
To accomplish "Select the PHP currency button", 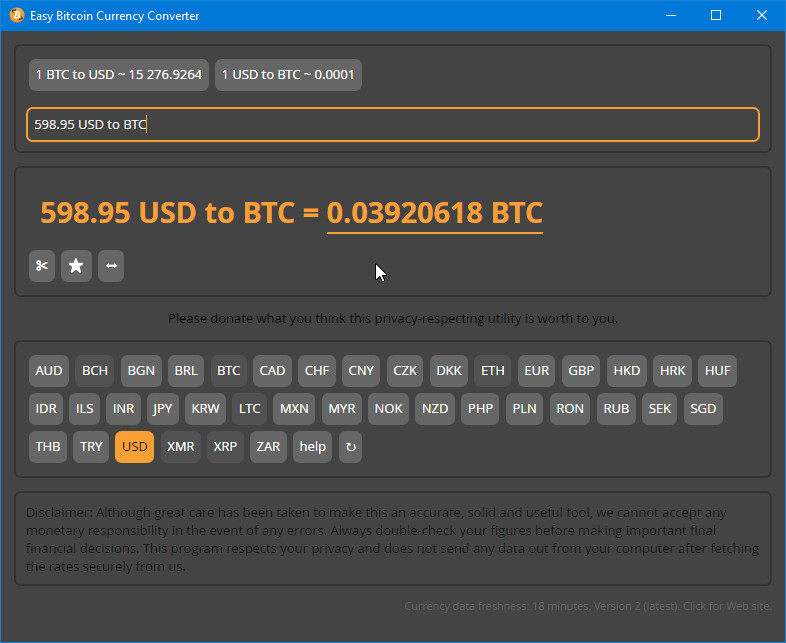I will (480, 409).
